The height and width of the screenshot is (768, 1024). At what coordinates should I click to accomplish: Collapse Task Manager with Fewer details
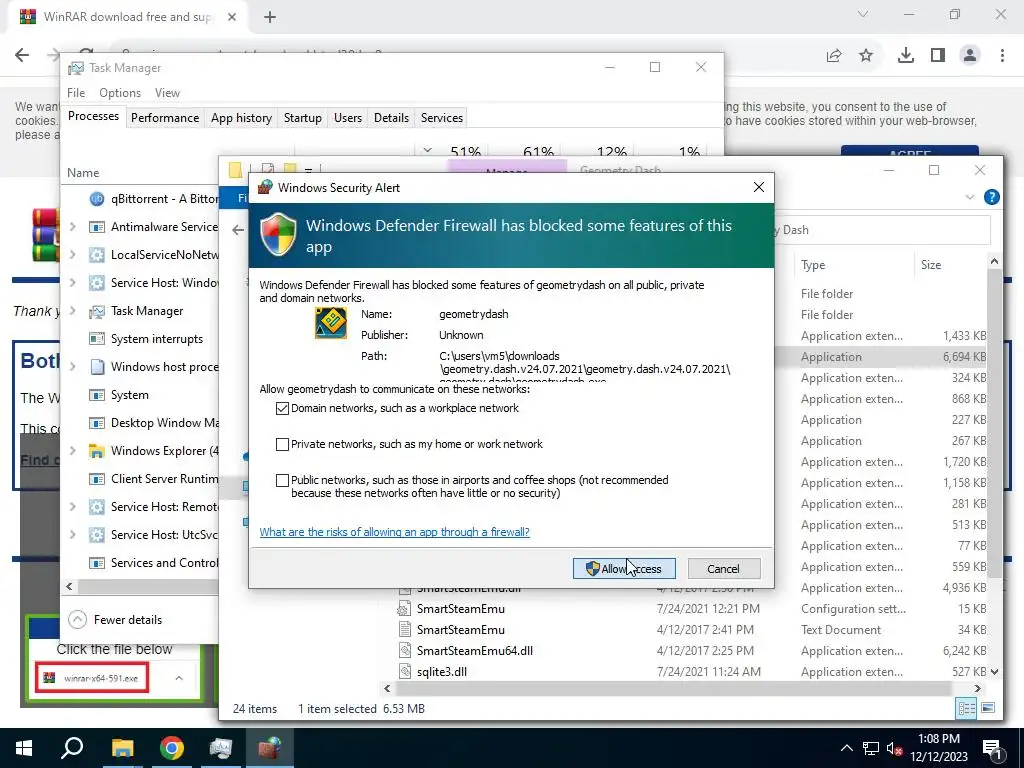pyautogui.click(x=115, y=620)
